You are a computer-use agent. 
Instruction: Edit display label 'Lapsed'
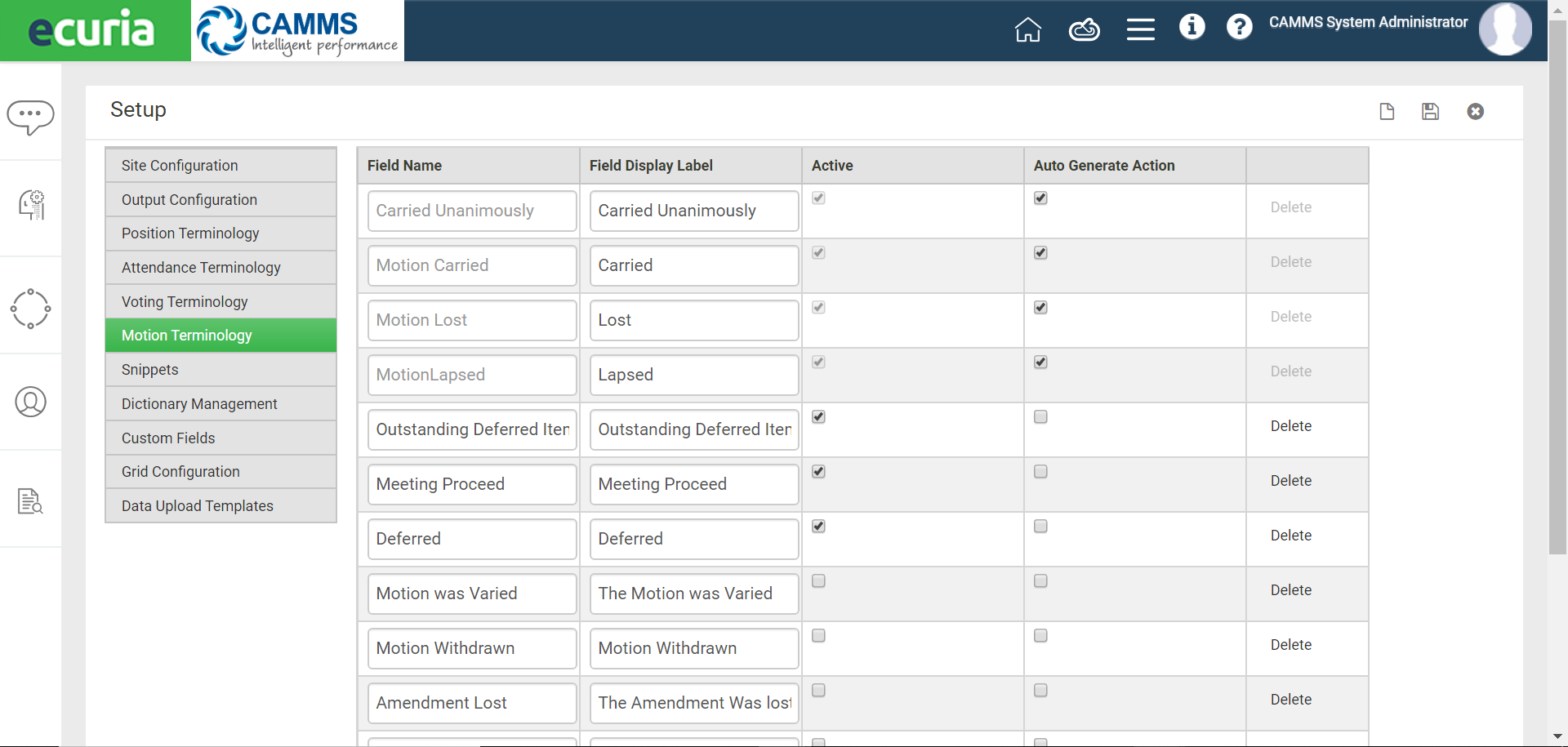point(694,375)
